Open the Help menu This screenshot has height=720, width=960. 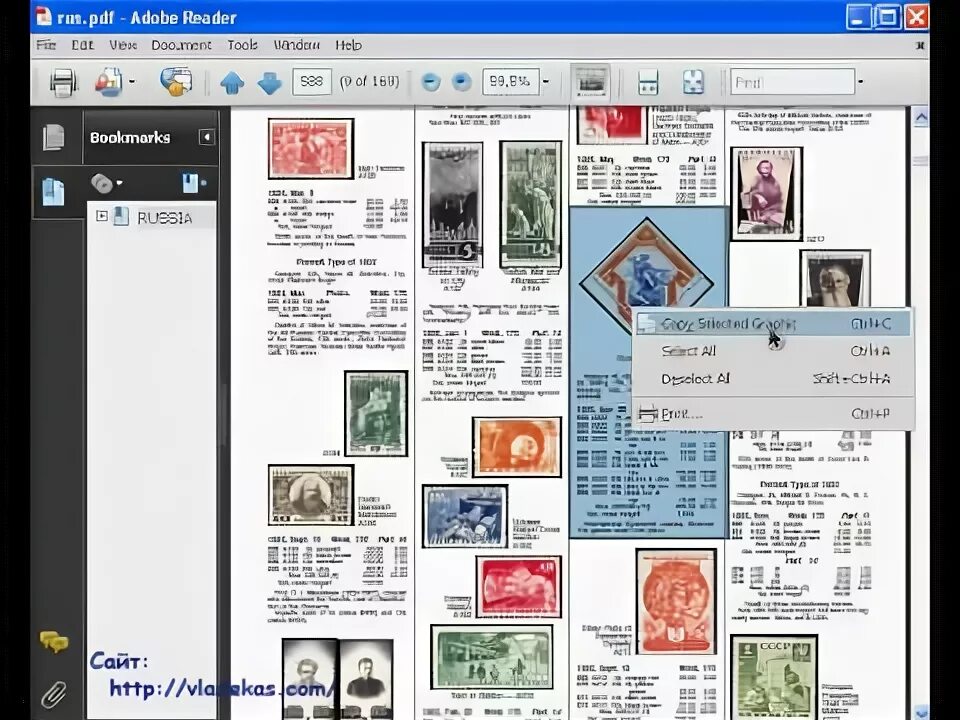(x=348, y=45)
